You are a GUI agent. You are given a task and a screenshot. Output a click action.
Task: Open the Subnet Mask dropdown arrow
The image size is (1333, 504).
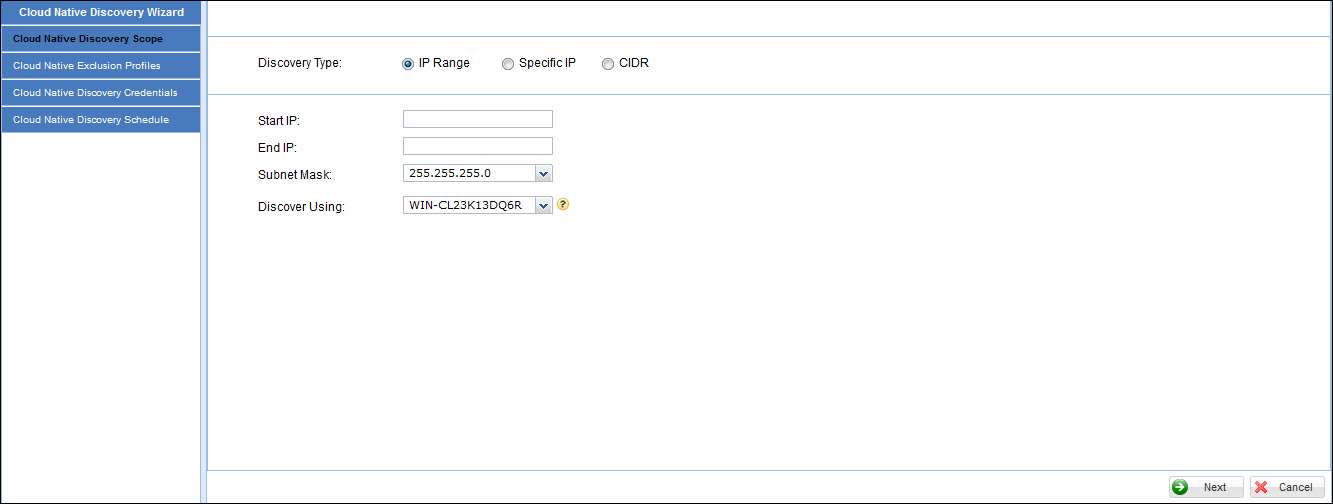coord(543,174)
